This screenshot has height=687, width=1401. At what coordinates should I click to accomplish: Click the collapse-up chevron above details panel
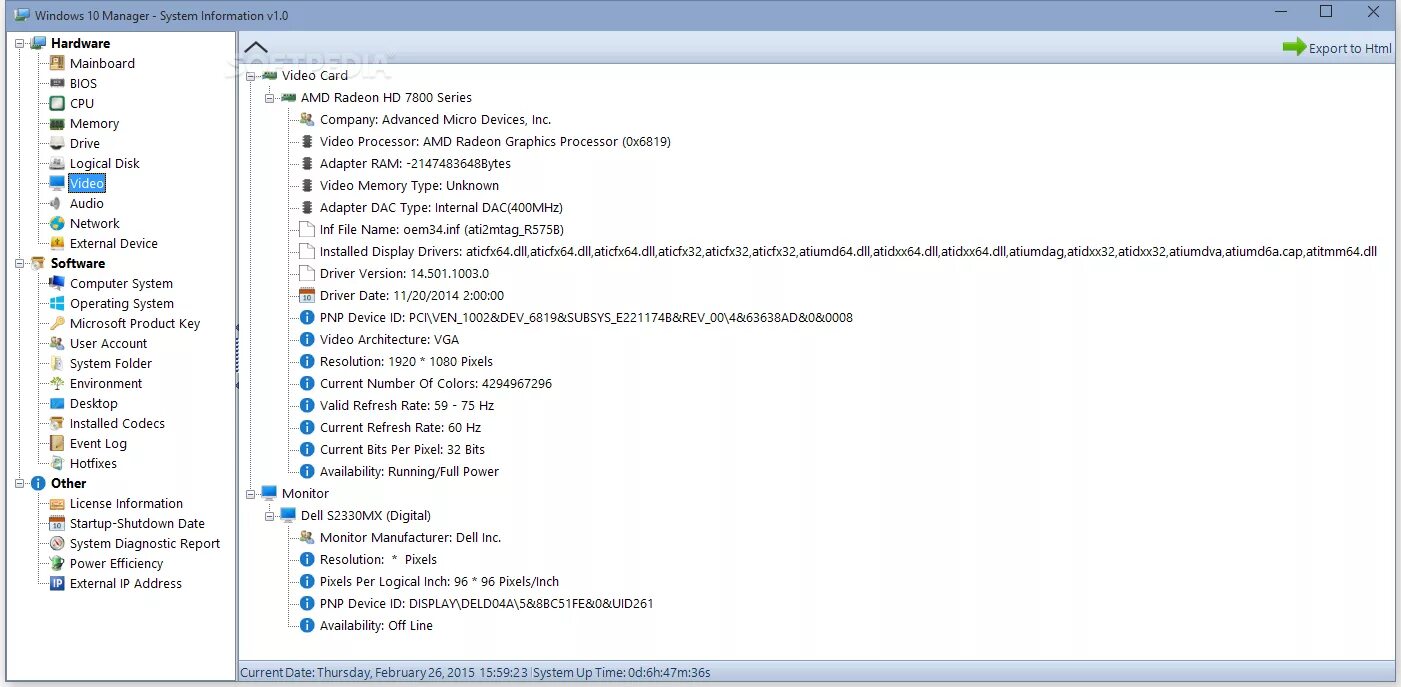pos(256,47)
